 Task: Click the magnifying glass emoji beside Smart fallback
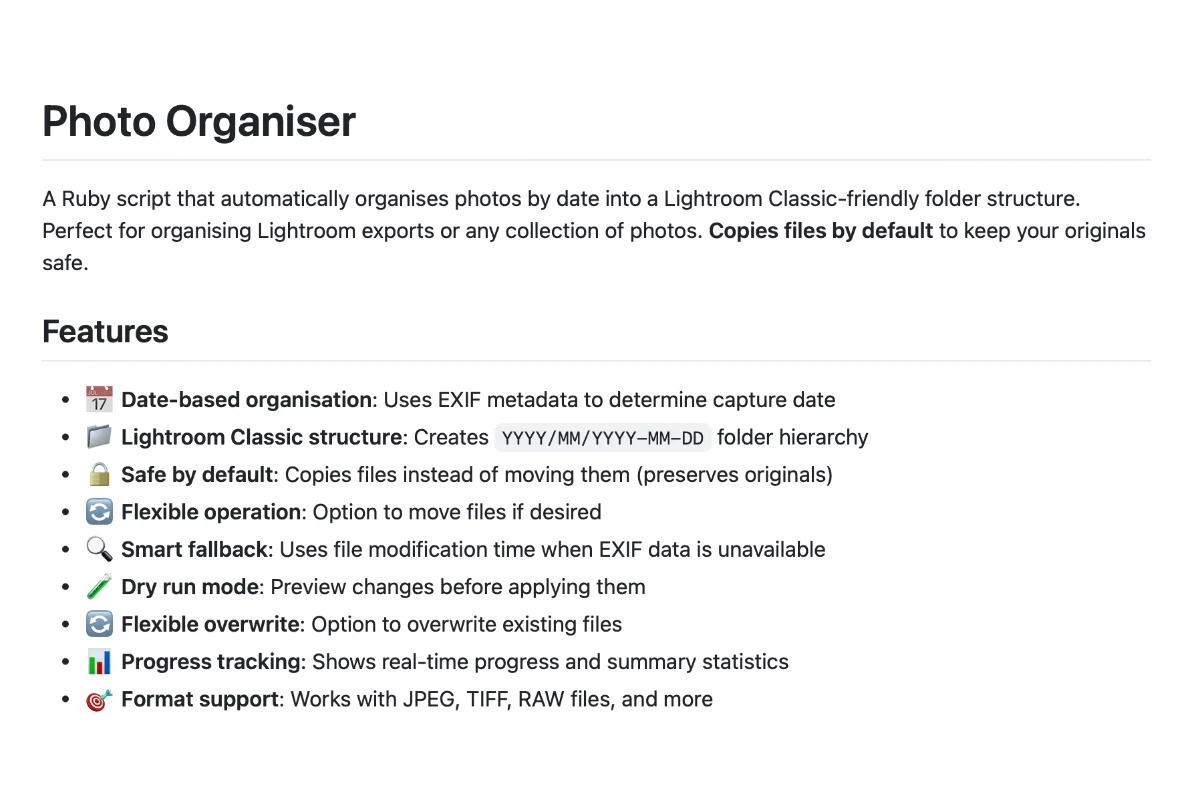pyautogui.click(x=99, y=549)
